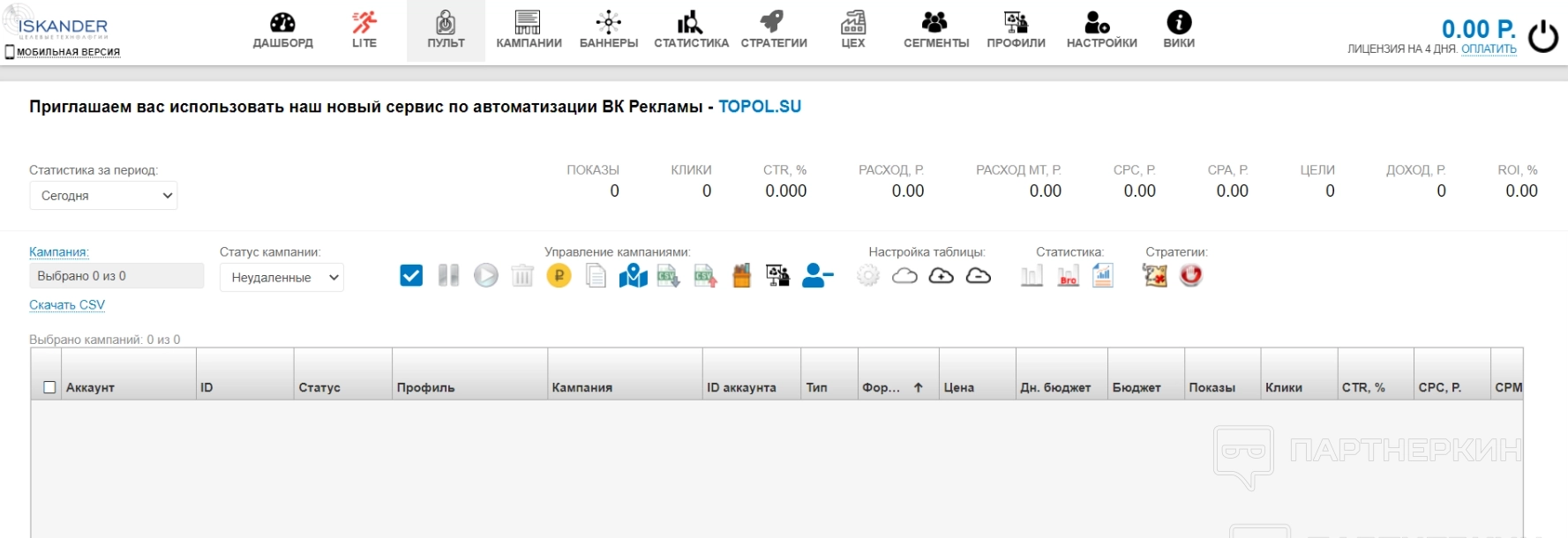The image size is (1568, 538).
Task: Open the Кампании menu item
Action: tap(529, 31)
